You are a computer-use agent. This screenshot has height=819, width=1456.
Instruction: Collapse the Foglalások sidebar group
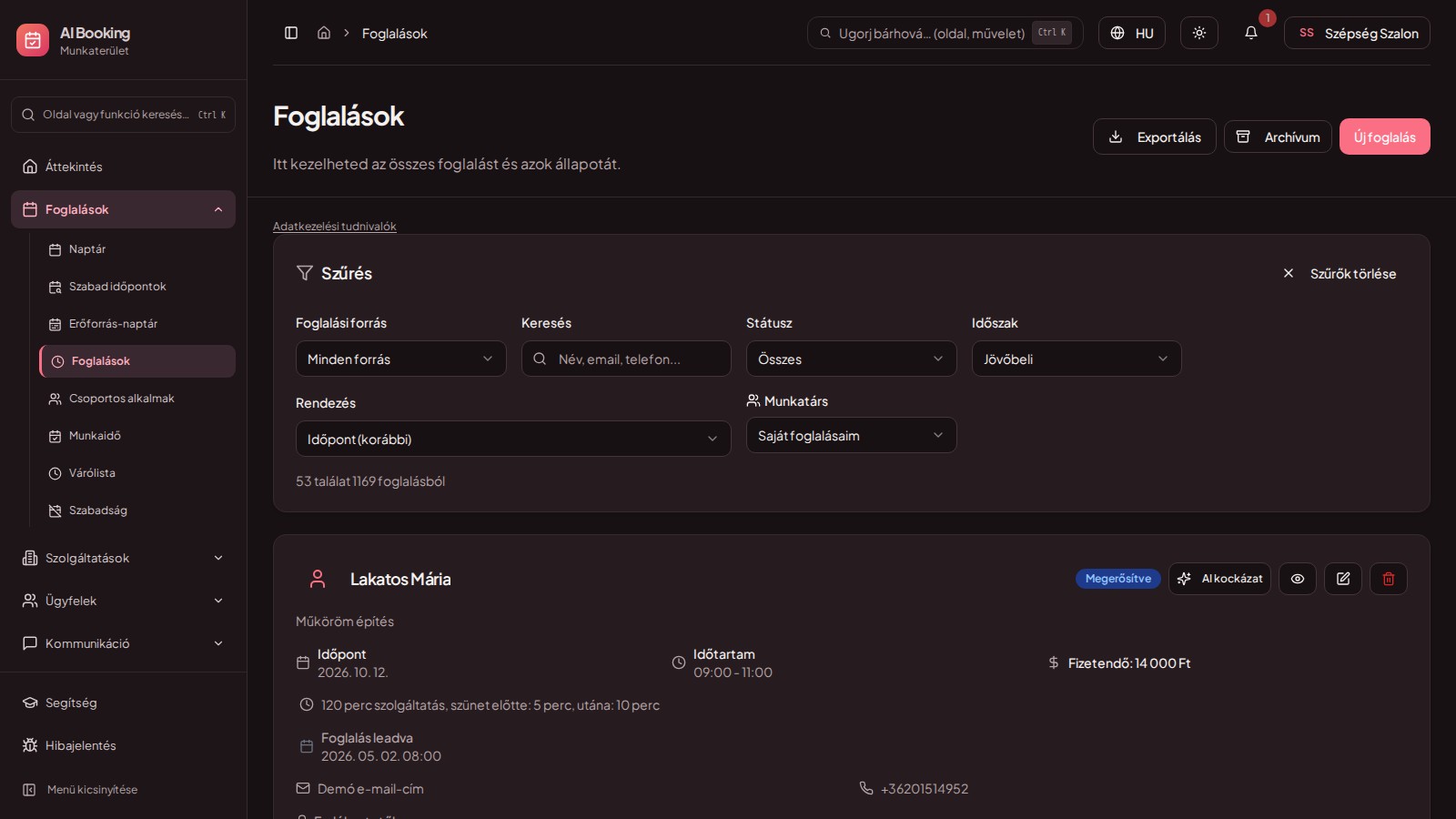[x=123, y=209]
